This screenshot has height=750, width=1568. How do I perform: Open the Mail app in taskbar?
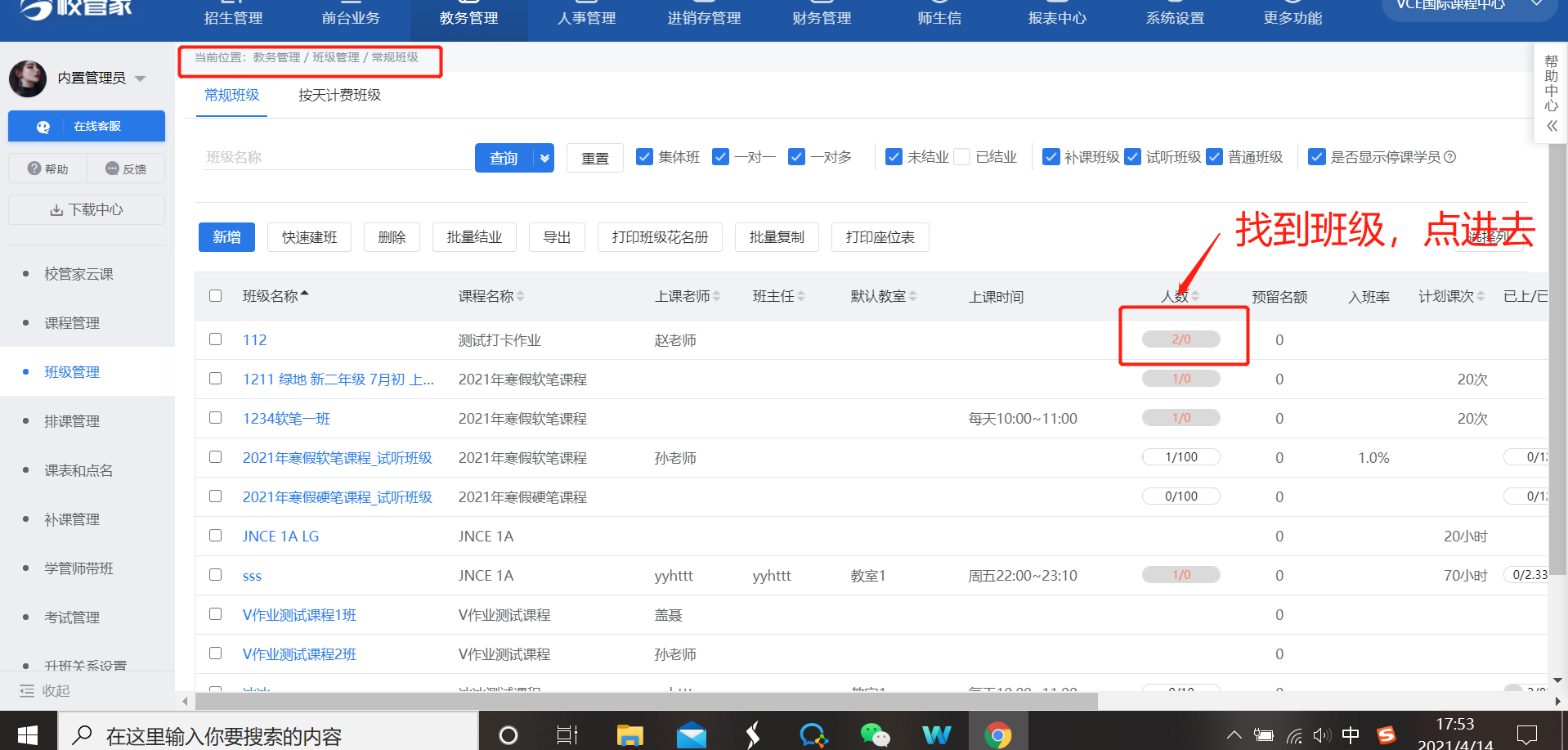(692, 734)
